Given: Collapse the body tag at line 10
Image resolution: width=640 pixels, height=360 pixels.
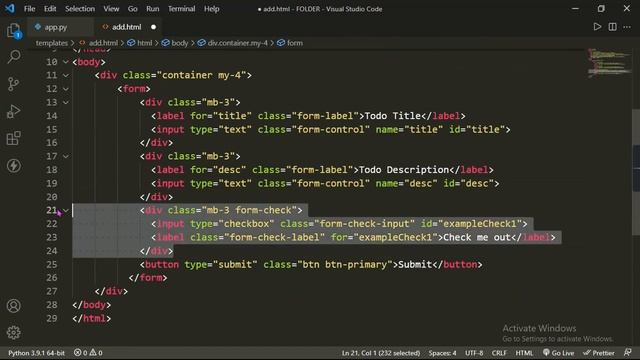Looking at the screenshot, I should tap(65, 62).
